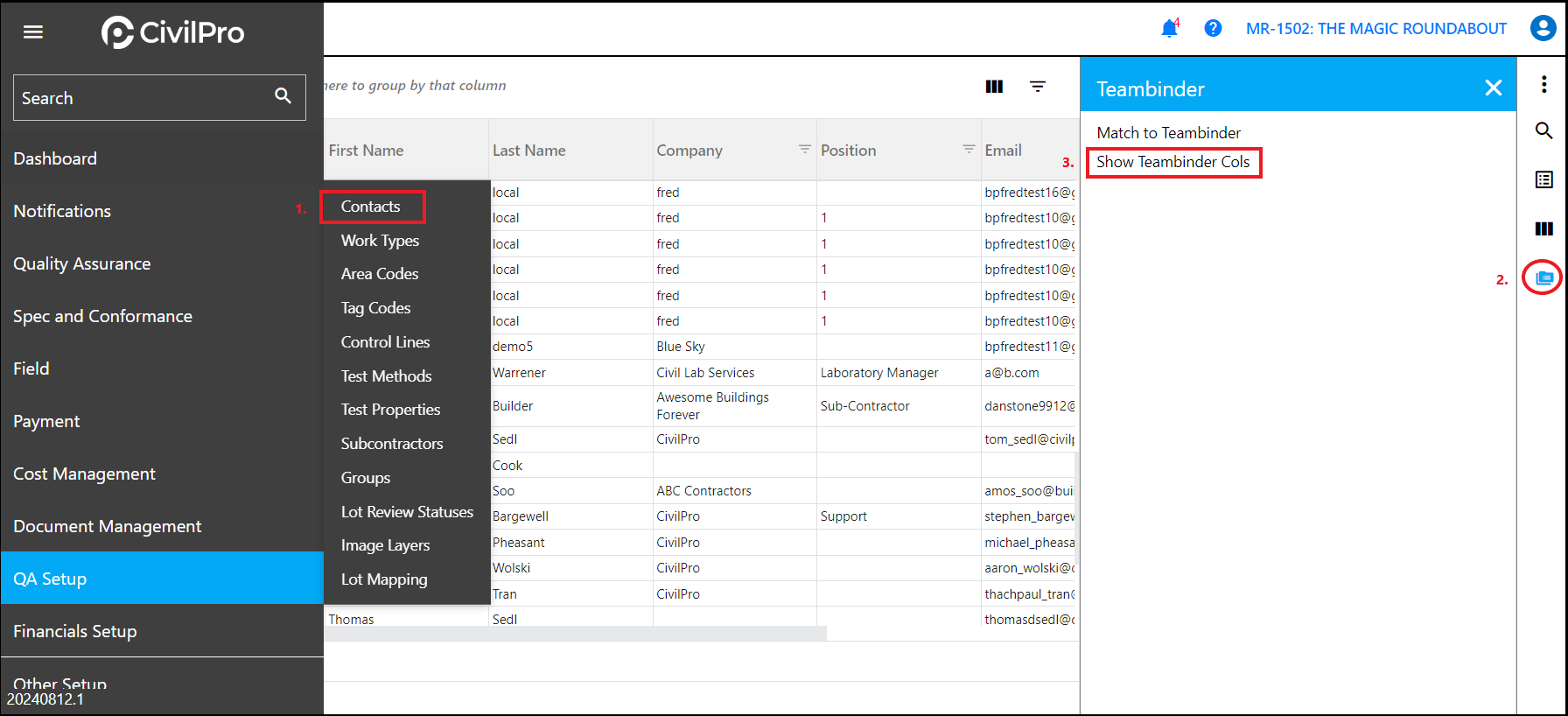Open the three-dot more options menu
The height and width of the screenshot is (716, 1568).
tap(1543, 84)
